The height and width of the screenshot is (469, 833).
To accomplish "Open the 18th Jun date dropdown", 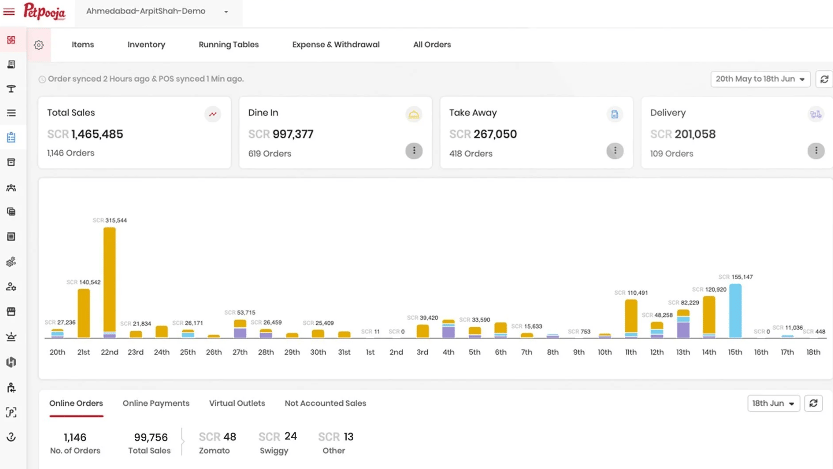I will coord(773,403).
